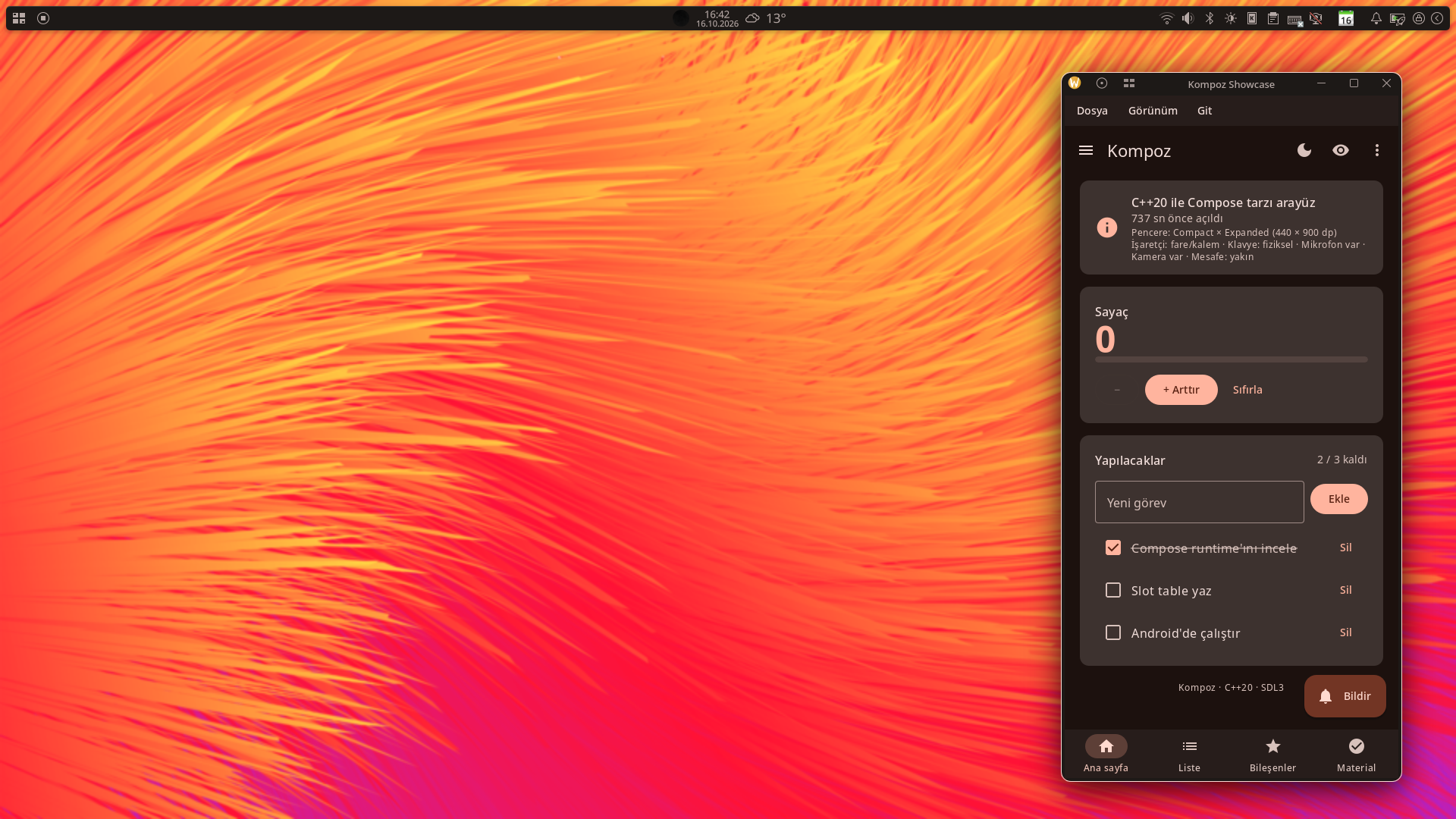Switch to the Material tab
Viewport: 1456px width, 819px height.
[1357, 755]
